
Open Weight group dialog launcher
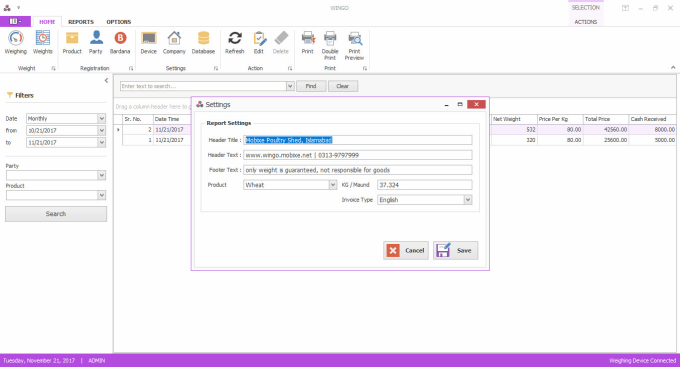53,68
